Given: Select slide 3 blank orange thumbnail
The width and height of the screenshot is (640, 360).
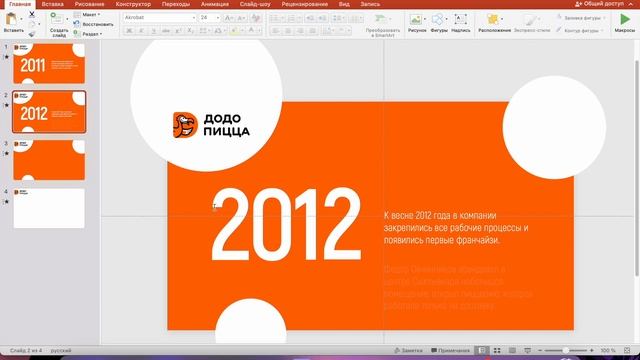Looking at the screenshot, I should 49,160.
